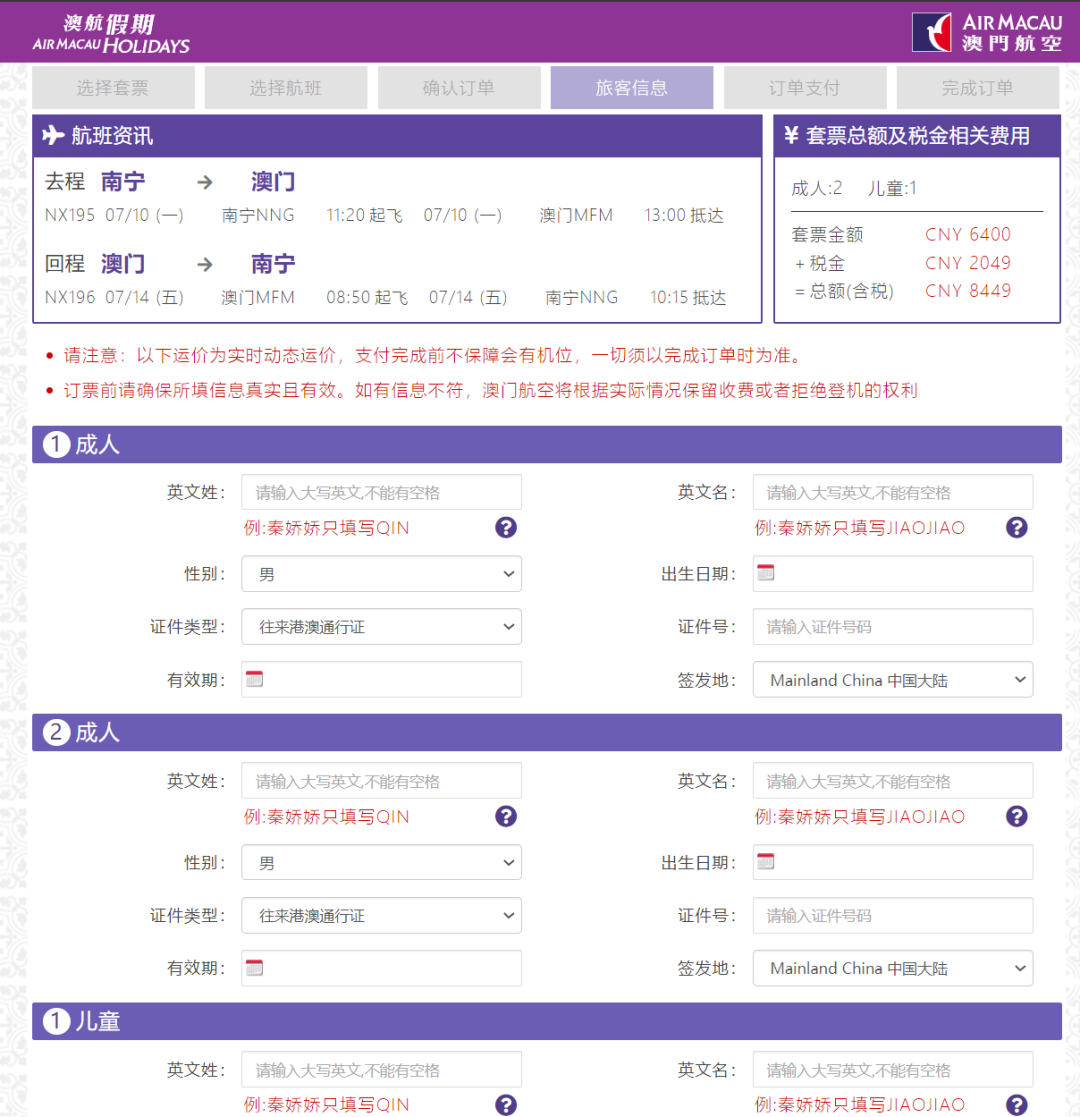Focus Adult 1 英文名 input field
1080x1117 pixels.
coord(893,492)
